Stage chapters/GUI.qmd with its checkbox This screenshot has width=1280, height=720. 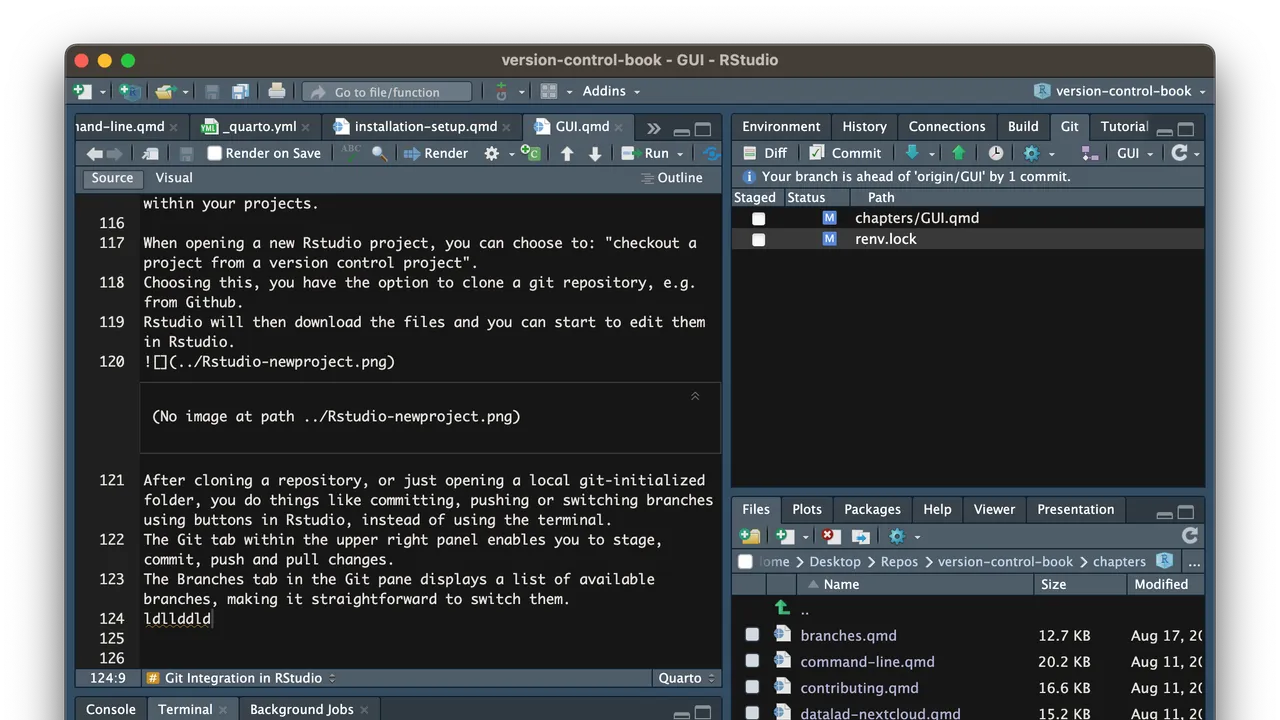click(x=759, y=218)
